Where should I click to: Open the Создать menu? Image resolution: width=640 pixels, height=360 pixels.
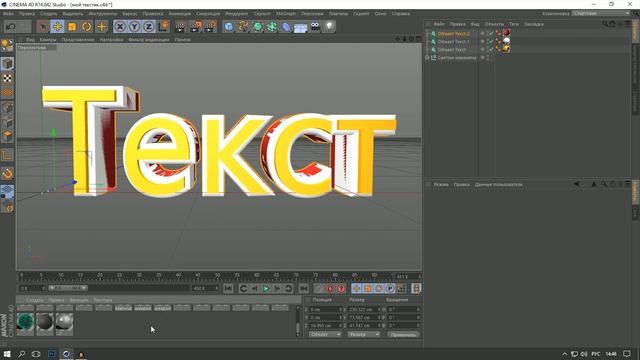tap(49, 13)
